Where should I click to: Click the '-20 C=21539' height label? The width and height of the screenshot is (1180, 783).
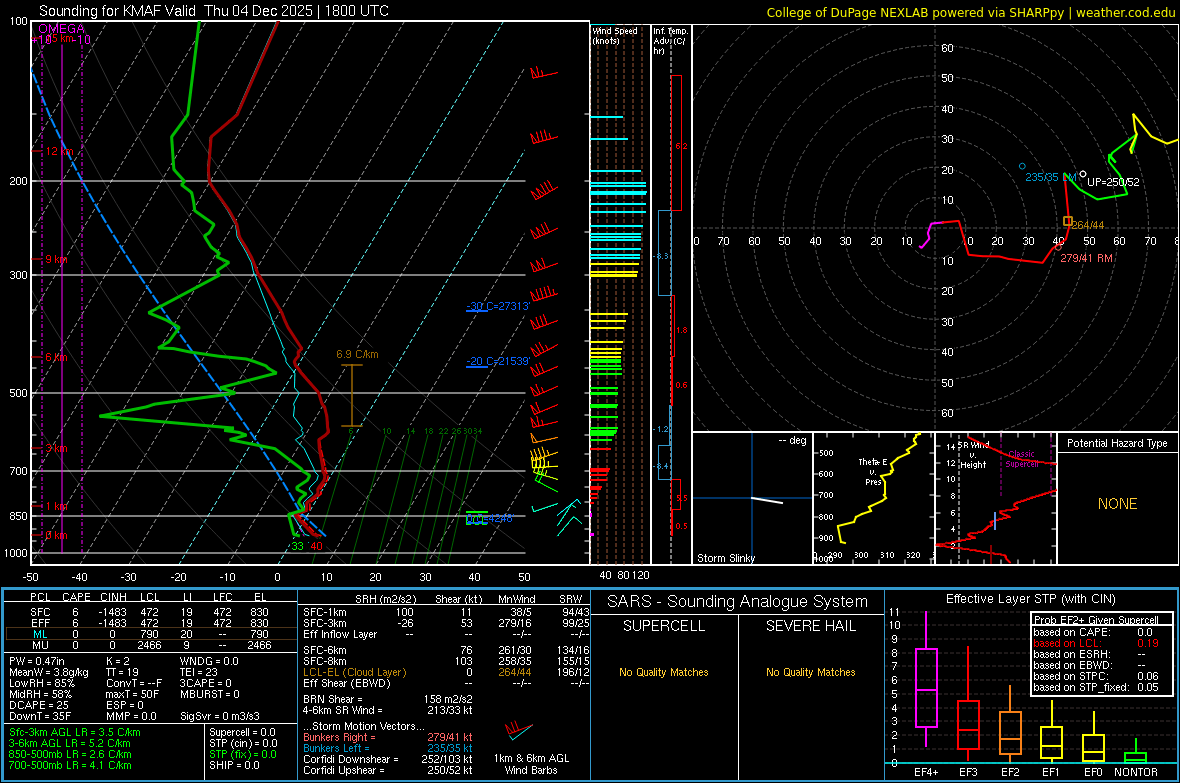click(x=497, y=361)
